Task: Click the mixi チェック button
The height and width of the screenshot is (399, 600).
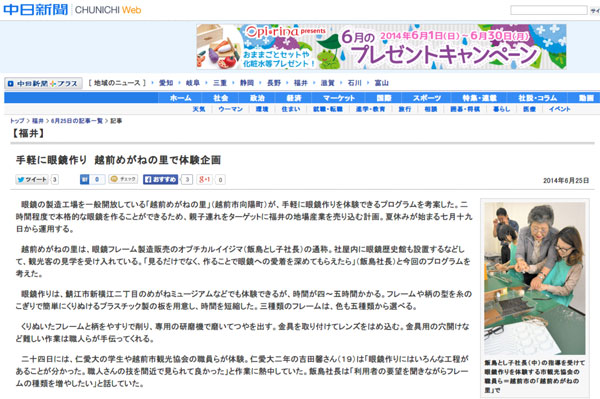Action: 123,179
